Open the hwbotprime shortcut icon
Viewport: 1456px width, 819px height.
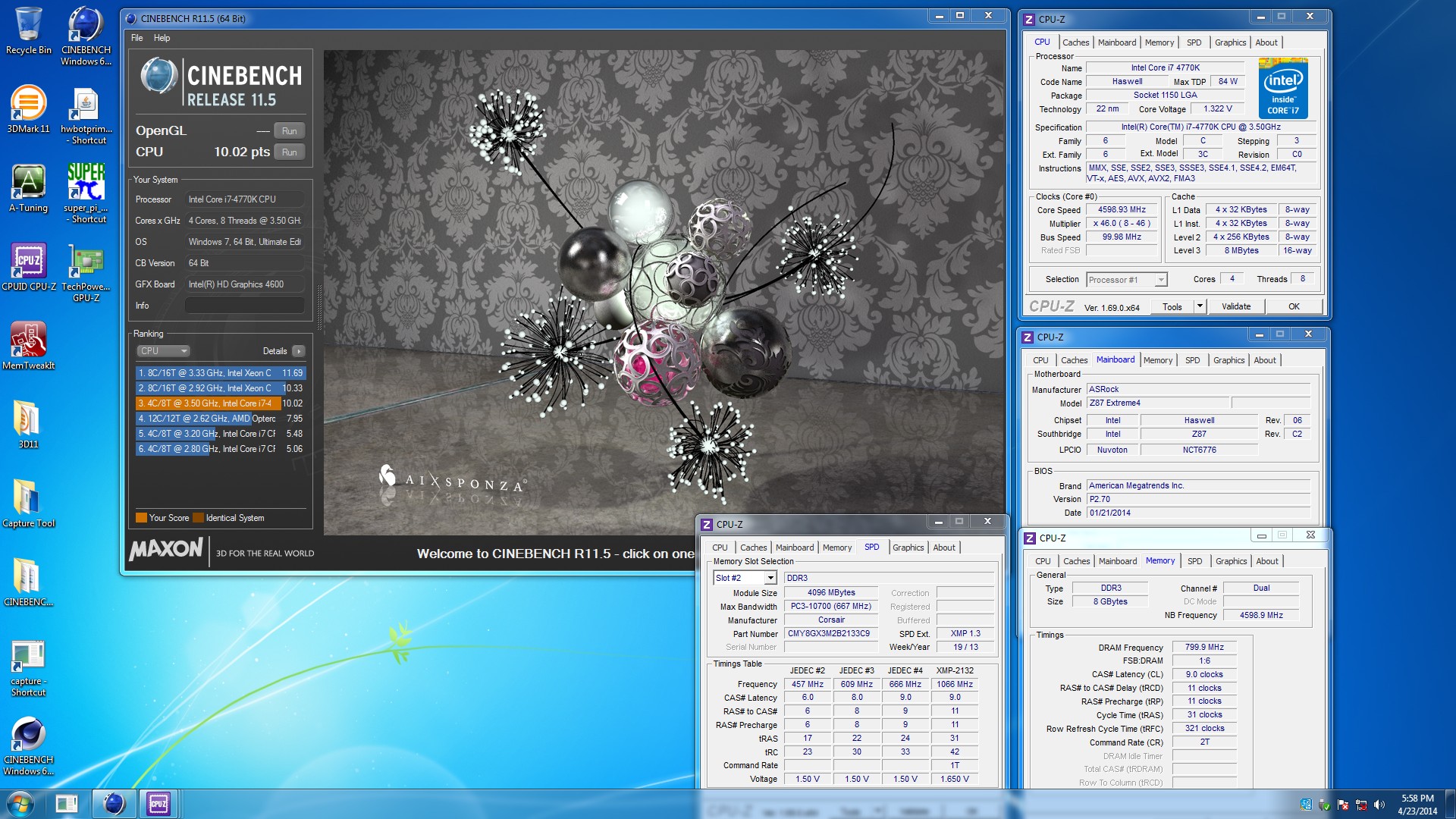86,115
